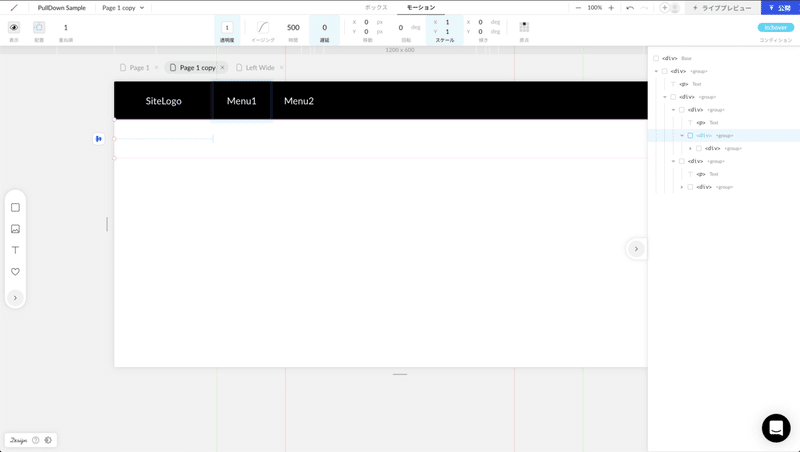Select the box tool in left toolbar
Viewport: 800px width, 452px height.
click(x=15, y=208)
